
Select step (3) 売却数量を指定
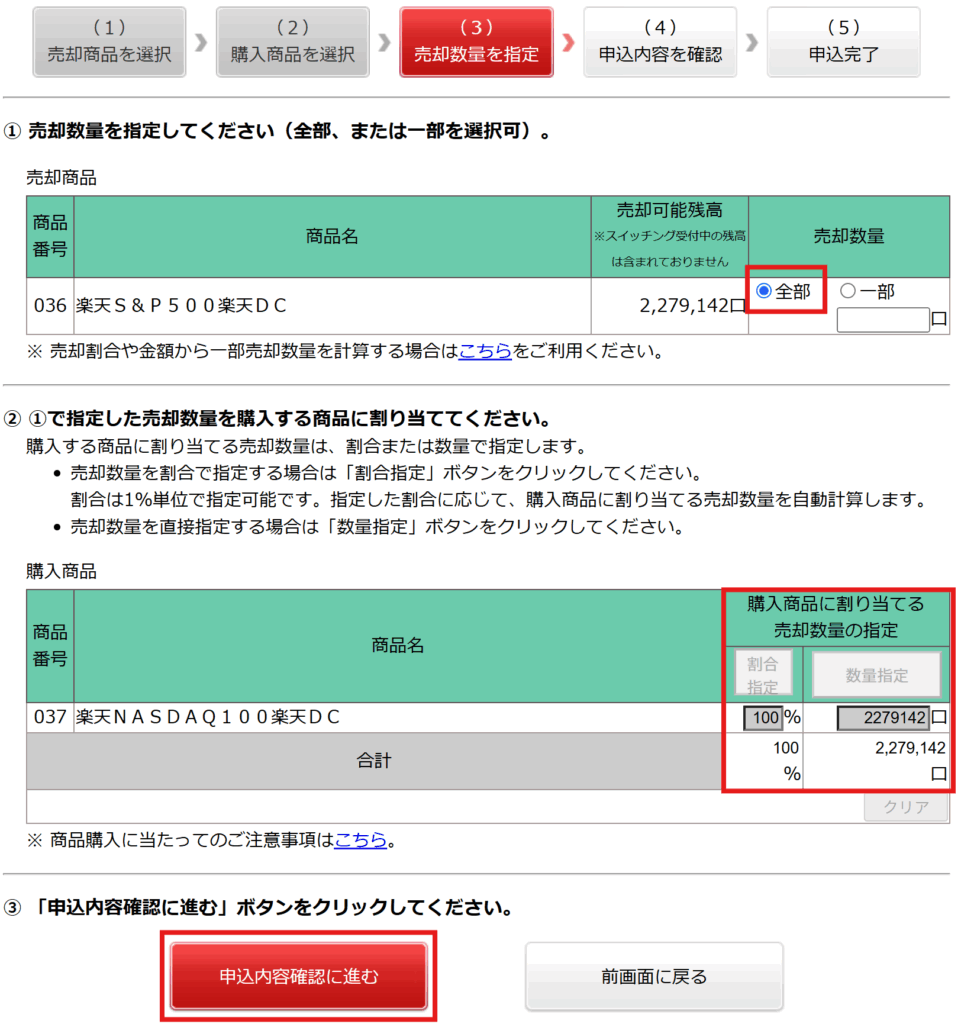coord(477,42)
